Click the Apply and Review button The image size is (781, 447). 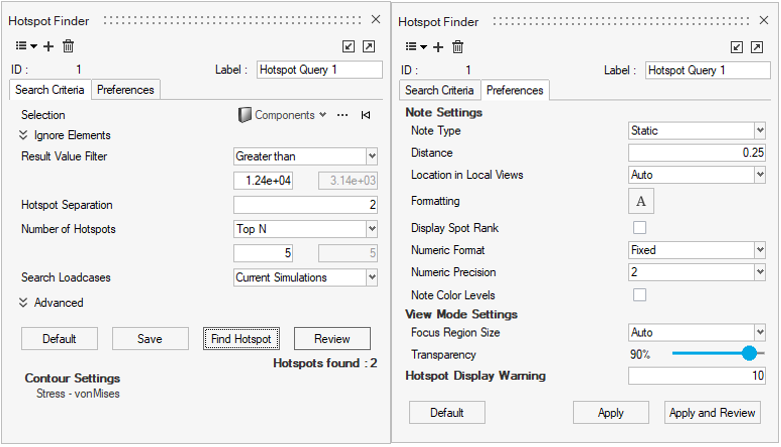click(x=710, y=412)
